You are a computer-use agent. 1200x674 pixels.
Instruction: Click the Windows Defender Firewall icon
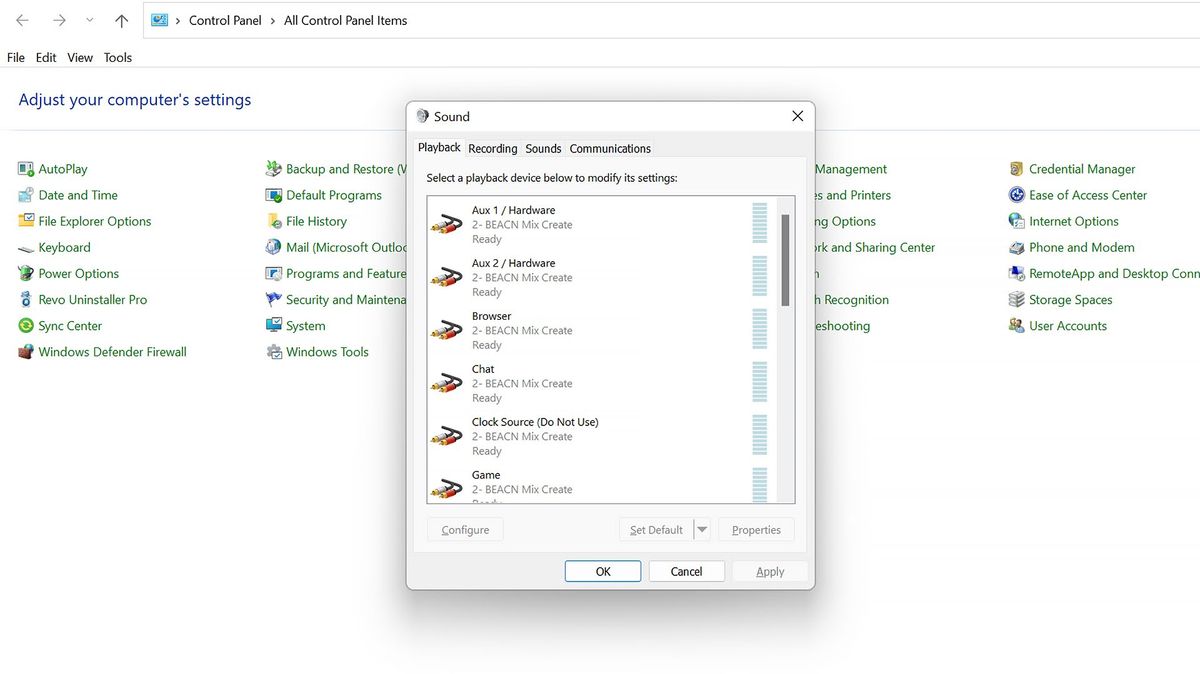point(26,352)
